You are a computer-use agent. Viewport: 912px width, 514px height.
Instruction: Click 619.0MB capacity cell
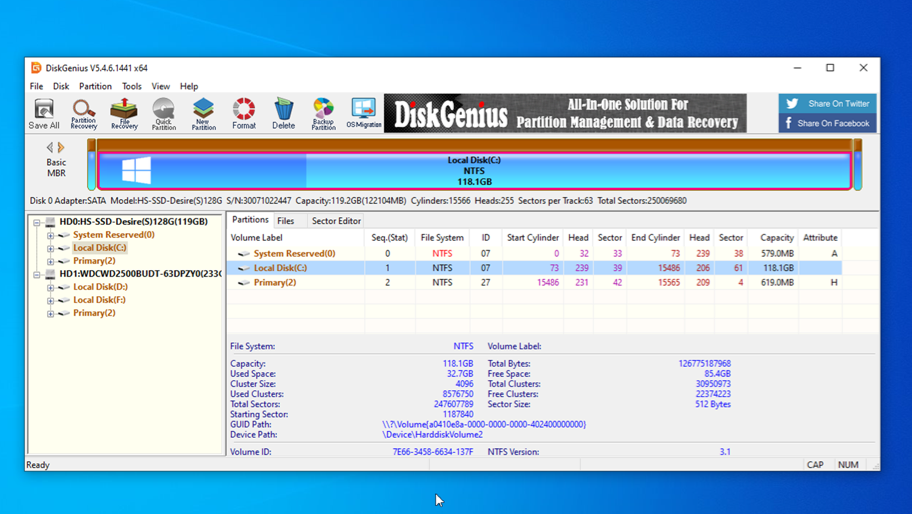[777, 283]
